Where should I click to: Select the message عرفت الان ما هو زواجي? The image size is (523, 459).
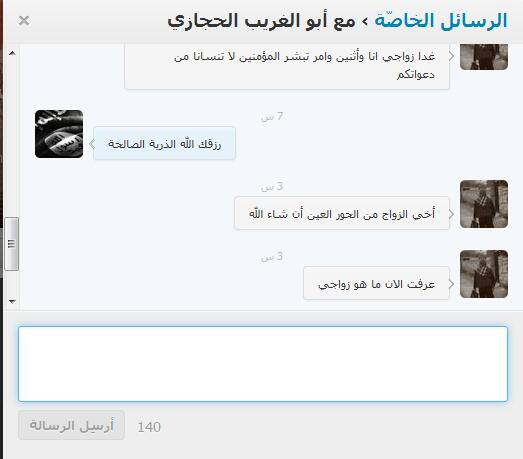click(376, 283)
